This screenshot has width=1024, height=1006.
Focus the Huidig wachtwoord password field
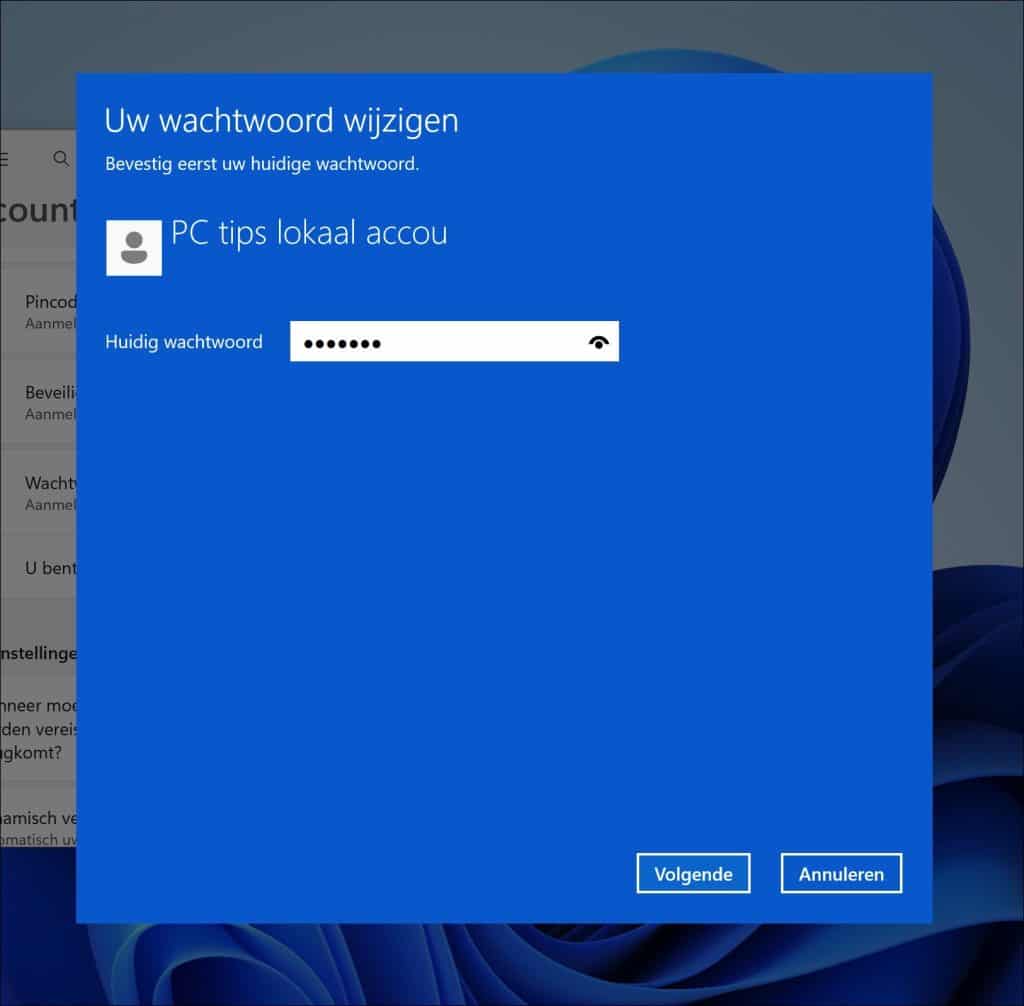pos(454,341)
